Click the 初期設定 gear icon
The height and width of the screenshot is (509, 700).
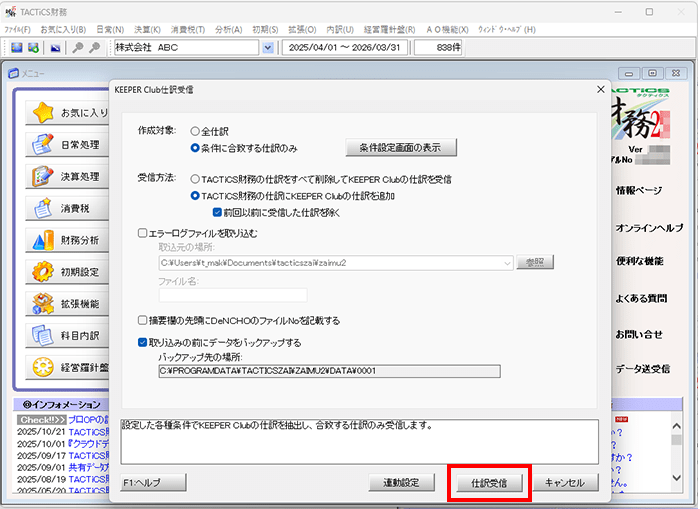coord(43,271)
